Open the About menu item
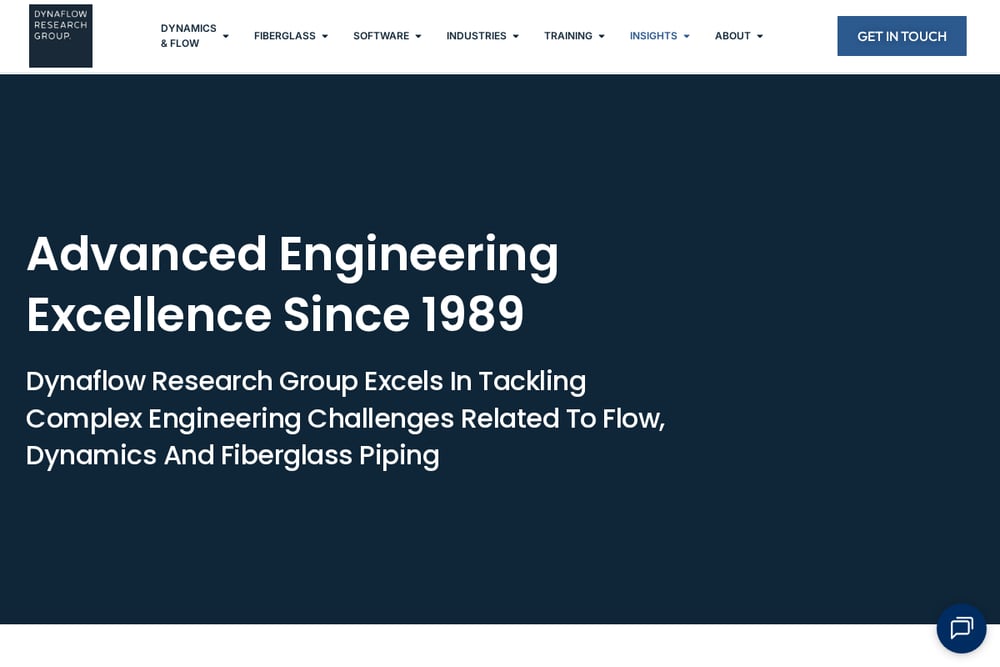 tap(732, 36)
